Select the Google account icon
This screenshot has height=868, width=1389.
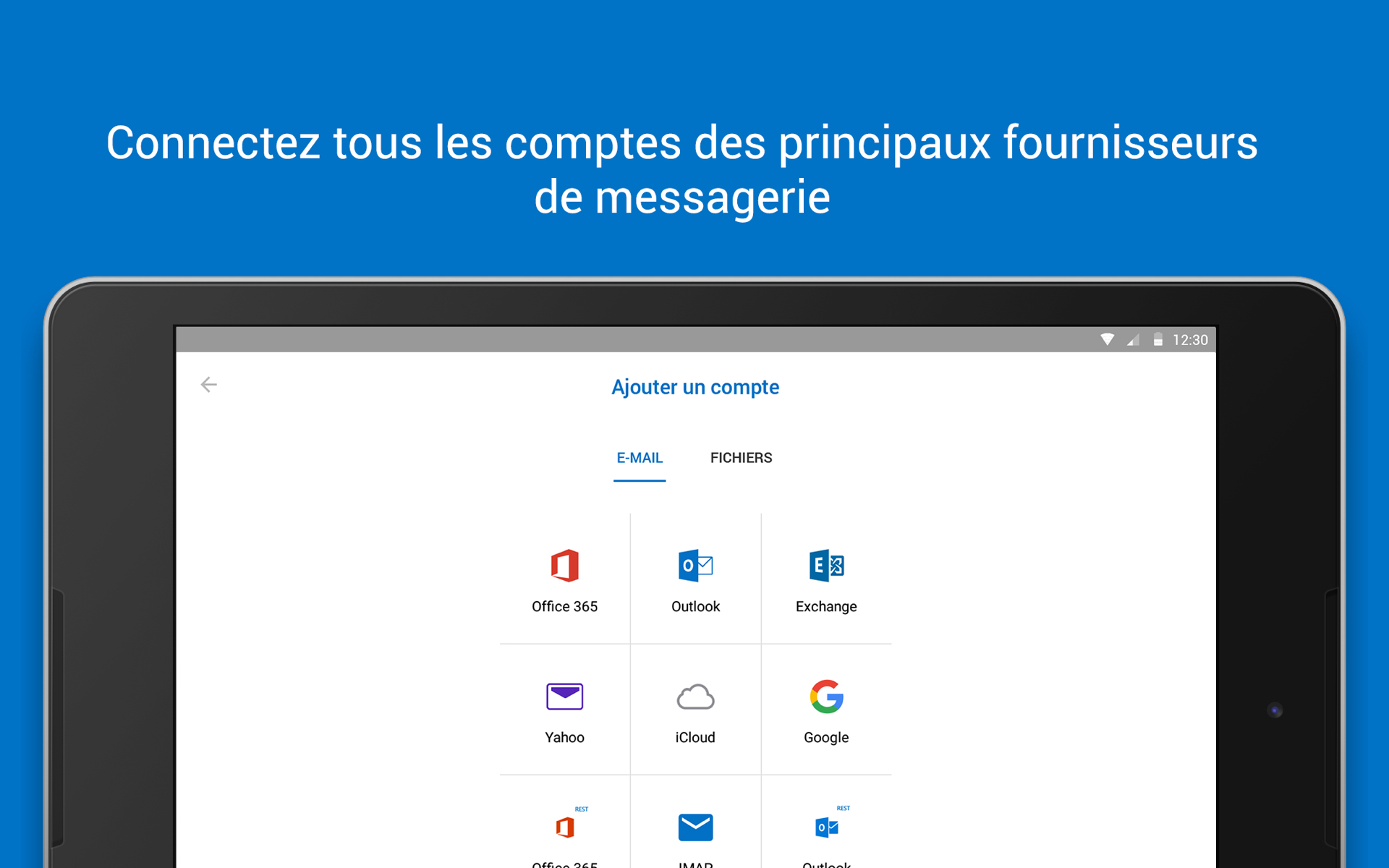pyautogui.click(x=826, y=697)
